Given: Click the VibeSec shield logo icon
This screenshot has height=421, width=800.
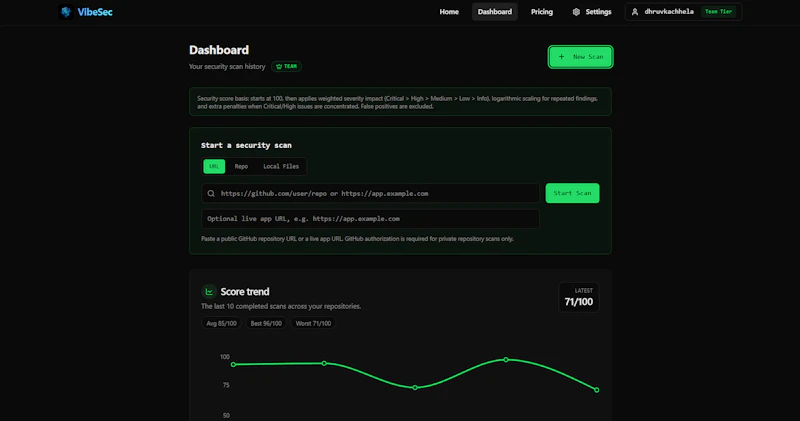Looking at the screenshot, I should click(66, 12).
